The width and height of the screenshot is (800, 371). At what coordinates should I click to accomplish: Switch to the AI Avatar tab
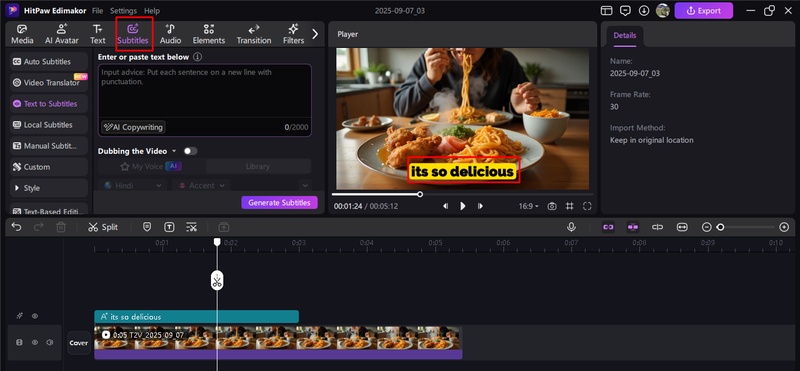62,34
